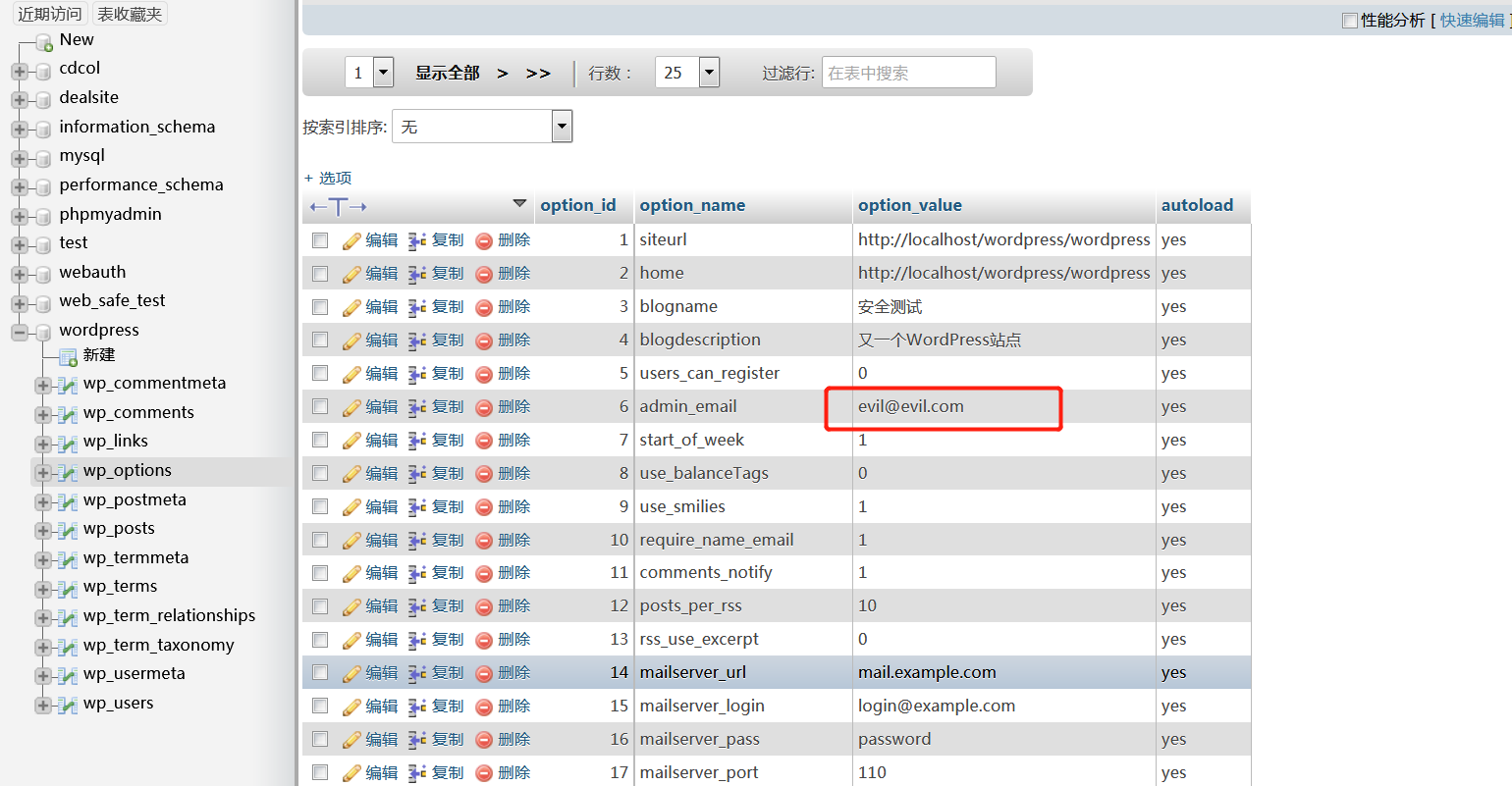This screenshot has width=1512, height=786.
Task: Click the red delete icon for mailserver_pass row
Action: (484, 740)
